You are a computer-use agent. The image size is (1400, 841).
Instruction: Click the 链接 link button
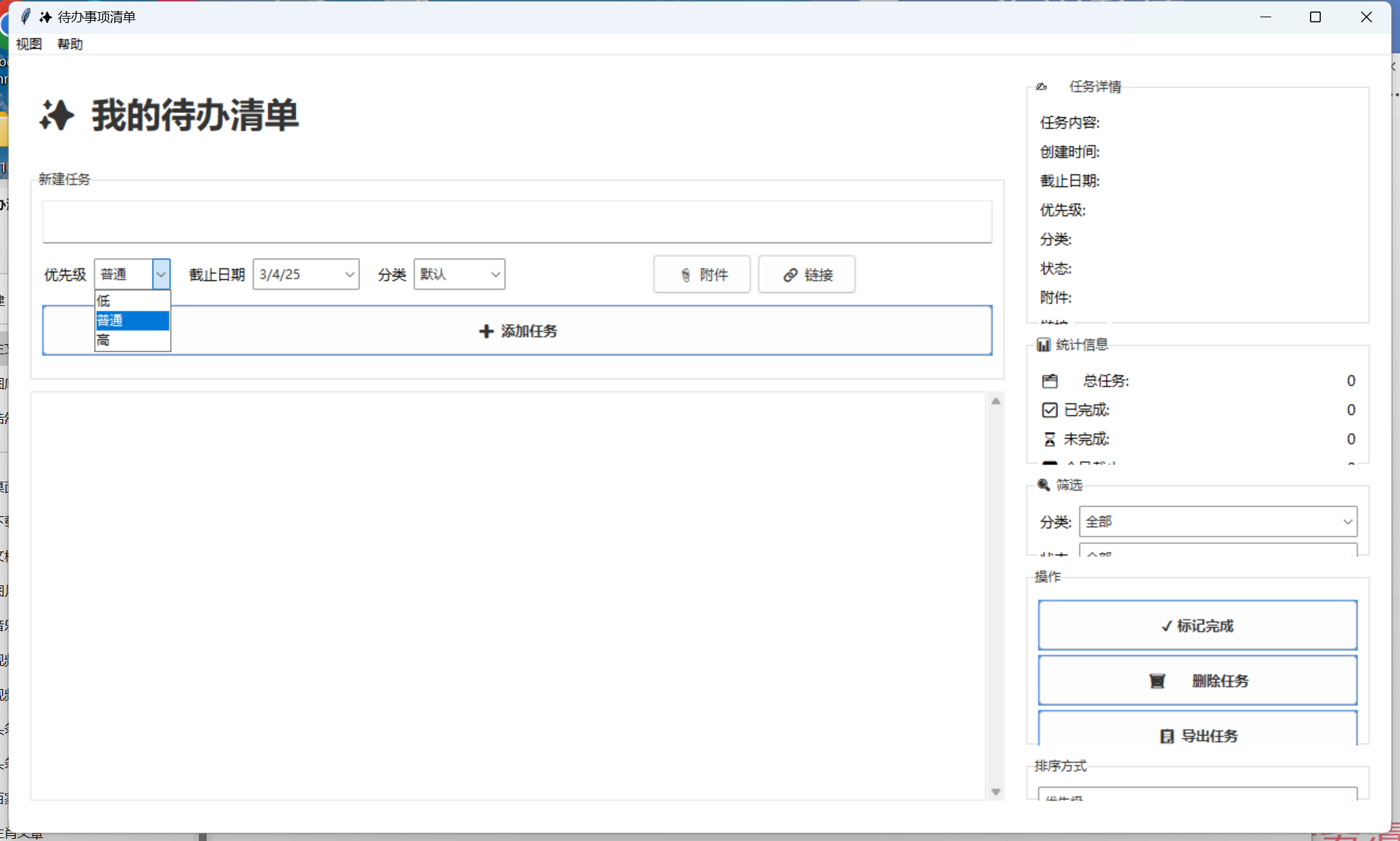point(807,274)
